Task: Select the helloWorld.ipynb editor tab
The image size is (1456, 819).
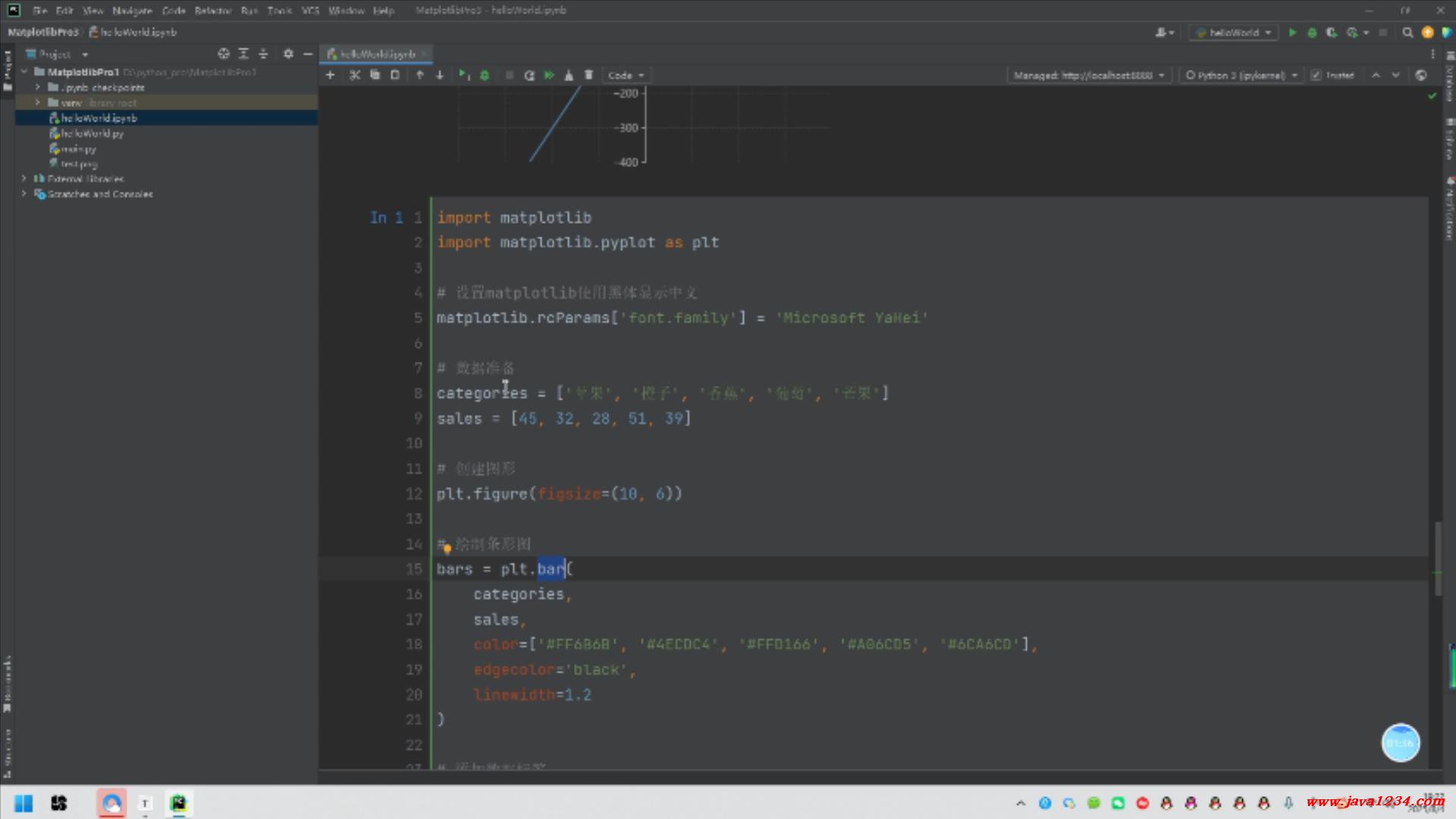Action: 377,54
